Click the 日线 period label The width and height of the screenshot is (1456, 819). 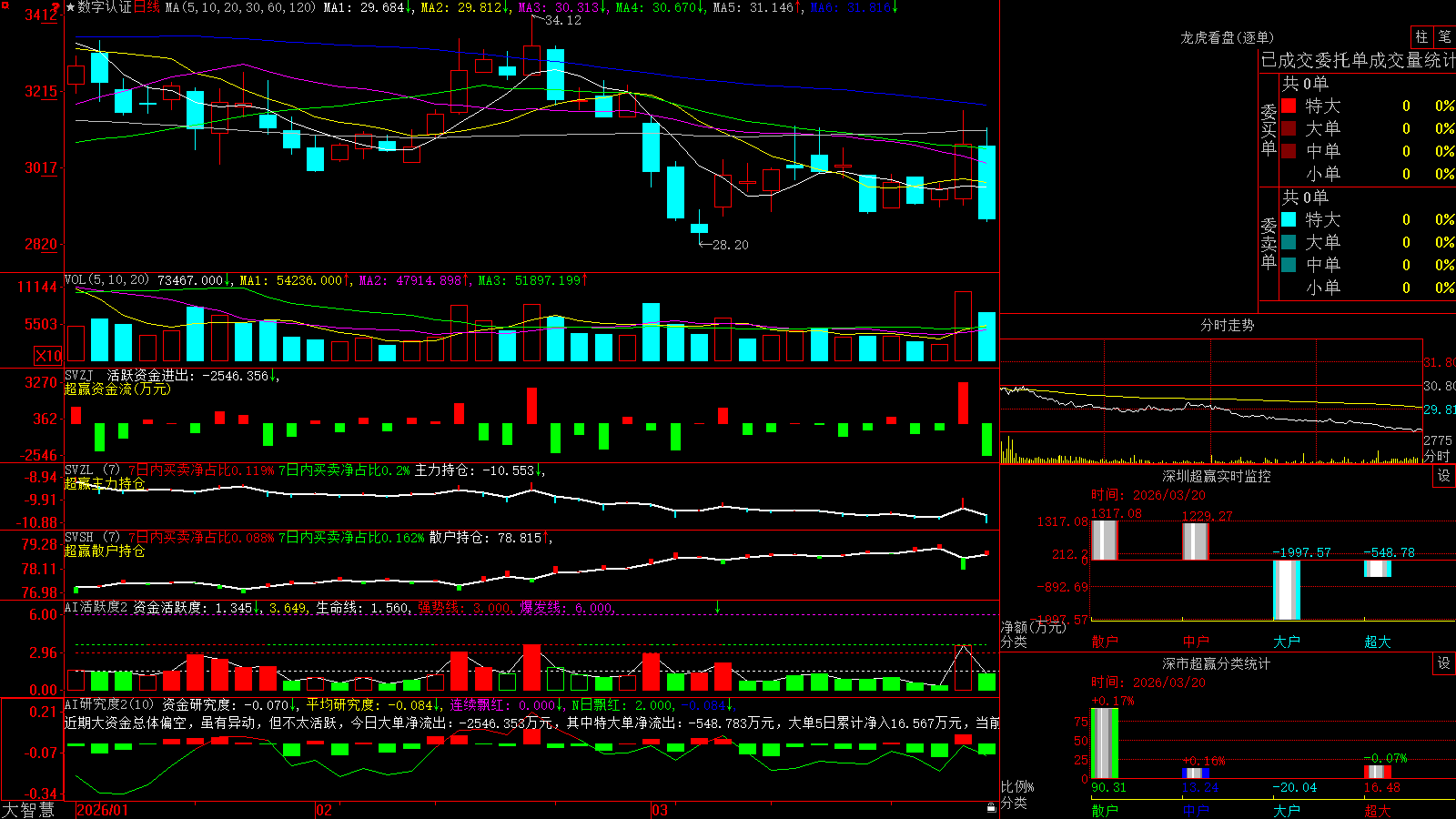tap(147, 7)
